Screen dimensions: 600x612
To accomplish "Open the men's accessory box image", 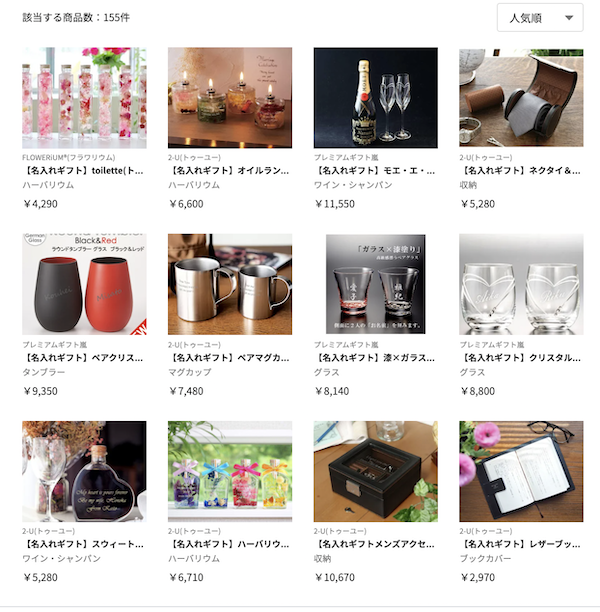I will pos(376,471).
